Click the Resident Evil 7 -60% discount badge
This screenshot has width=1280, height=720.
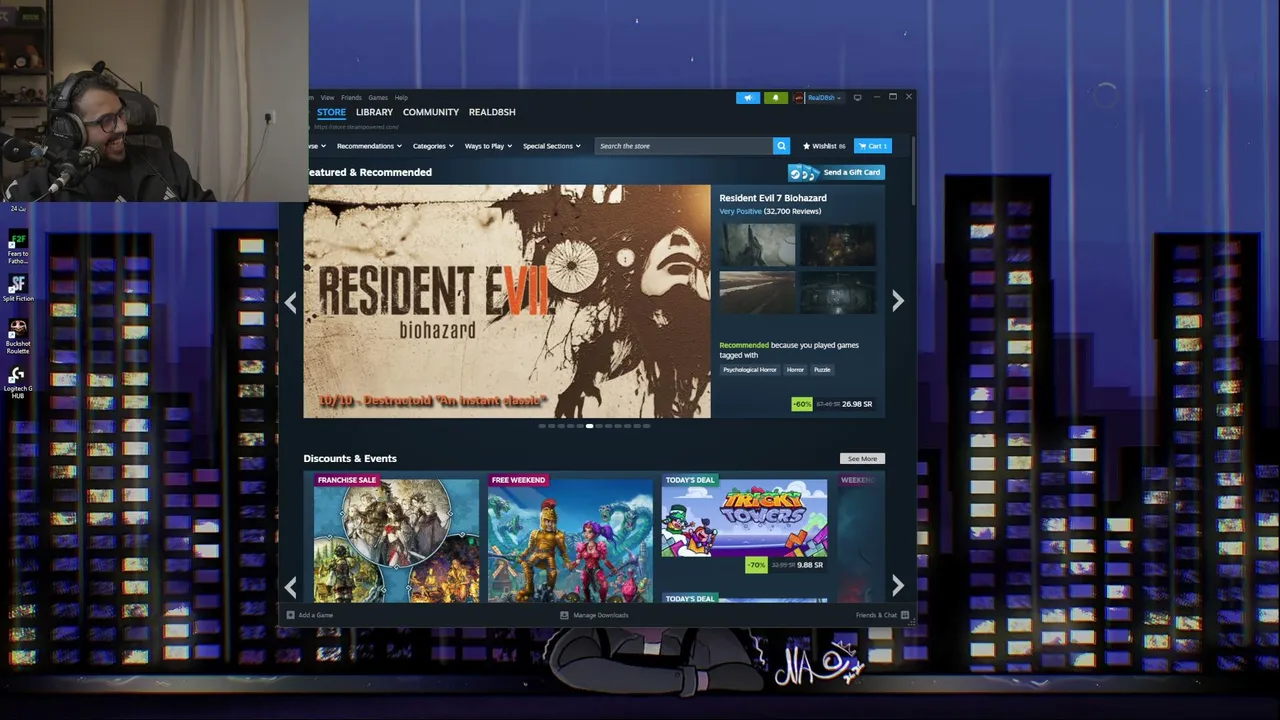click(802, 404)
